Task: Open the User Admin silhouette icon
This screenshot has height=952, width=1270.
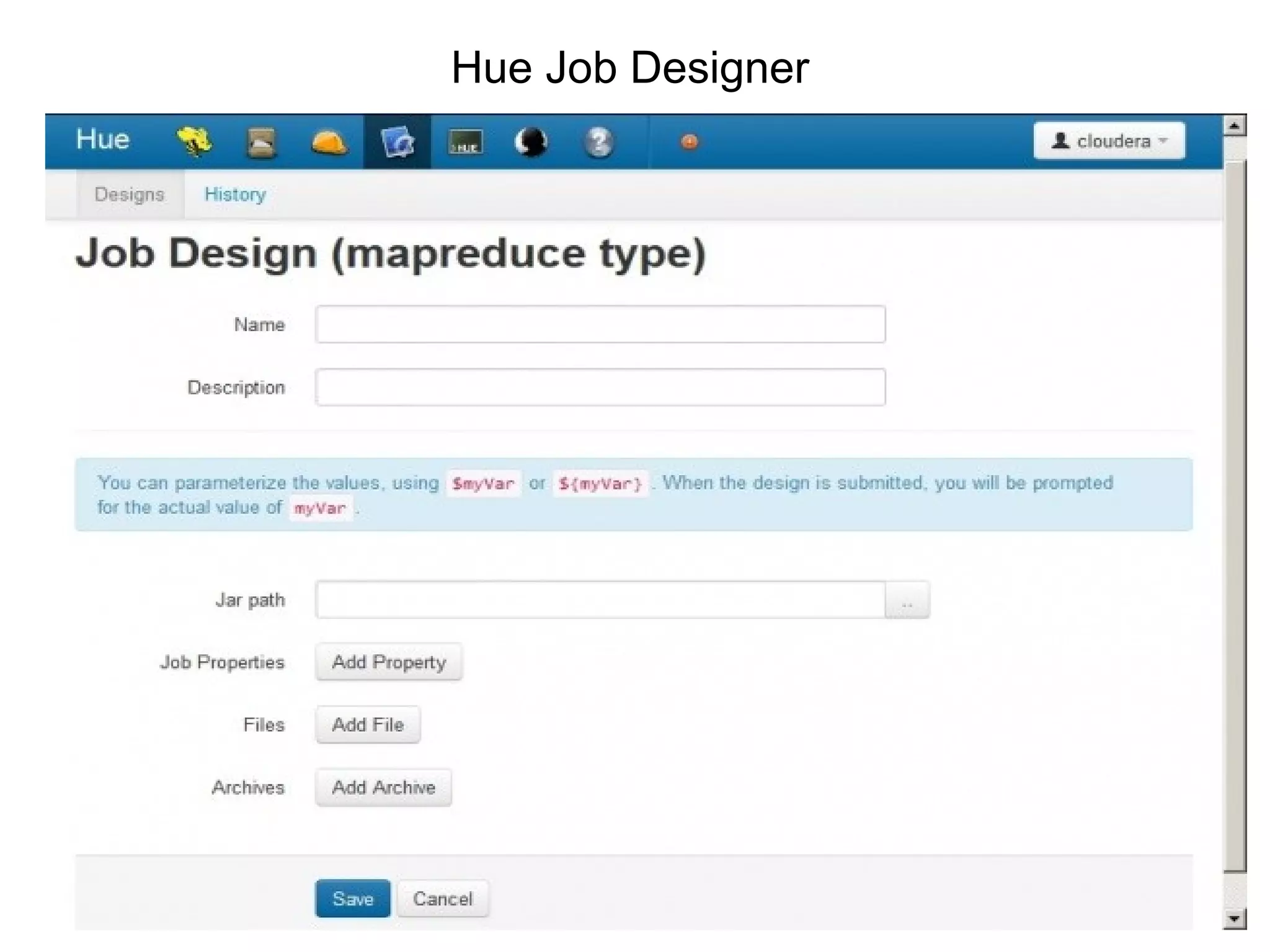Action: [x=531, y=142]
